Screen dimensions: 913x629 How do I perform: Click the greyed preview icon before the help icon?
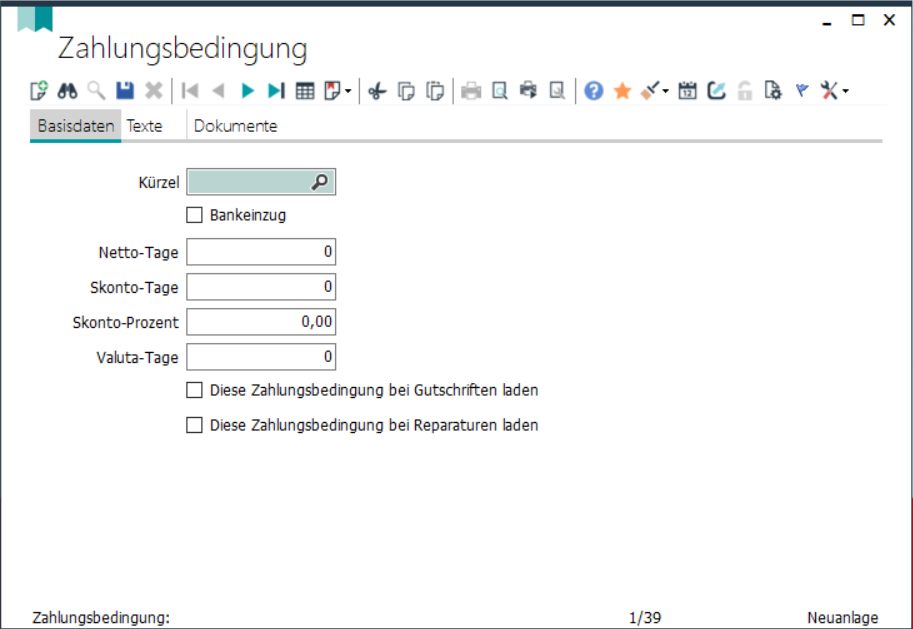tap(557, 91)
